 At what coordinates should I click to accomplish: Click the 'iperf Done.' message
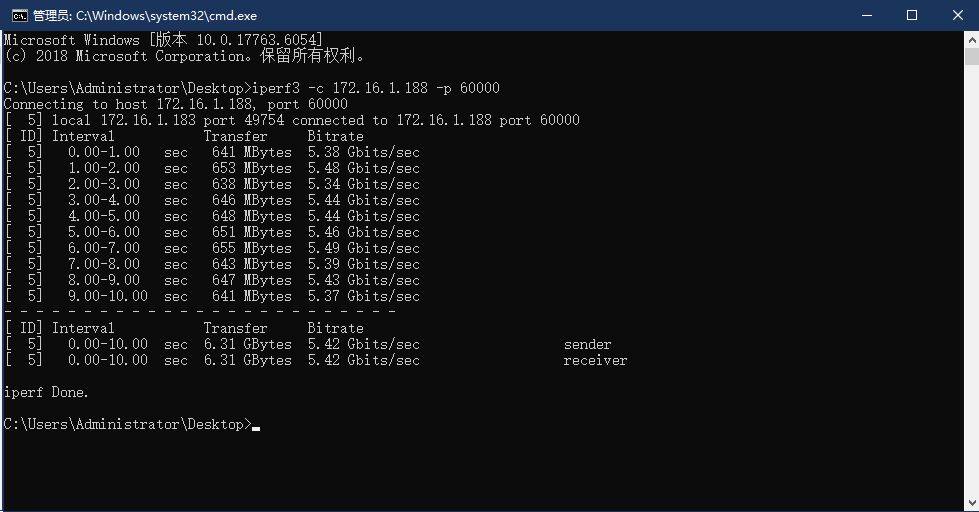46,392
